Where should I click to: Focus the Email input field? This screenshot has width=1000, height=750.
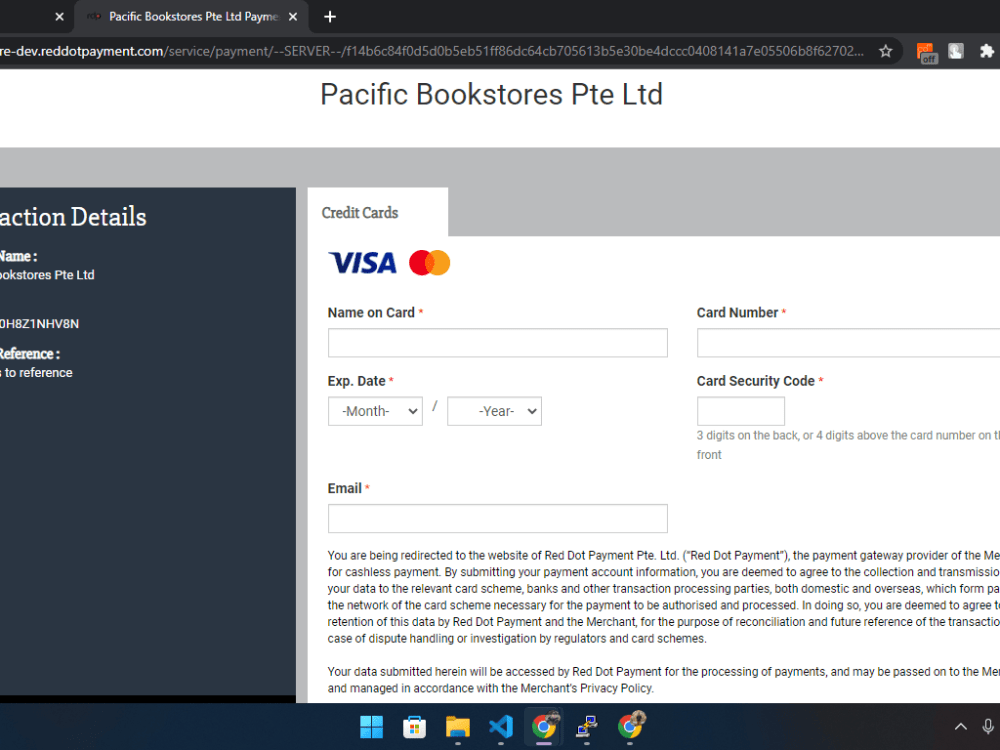[x=497, y=518]
